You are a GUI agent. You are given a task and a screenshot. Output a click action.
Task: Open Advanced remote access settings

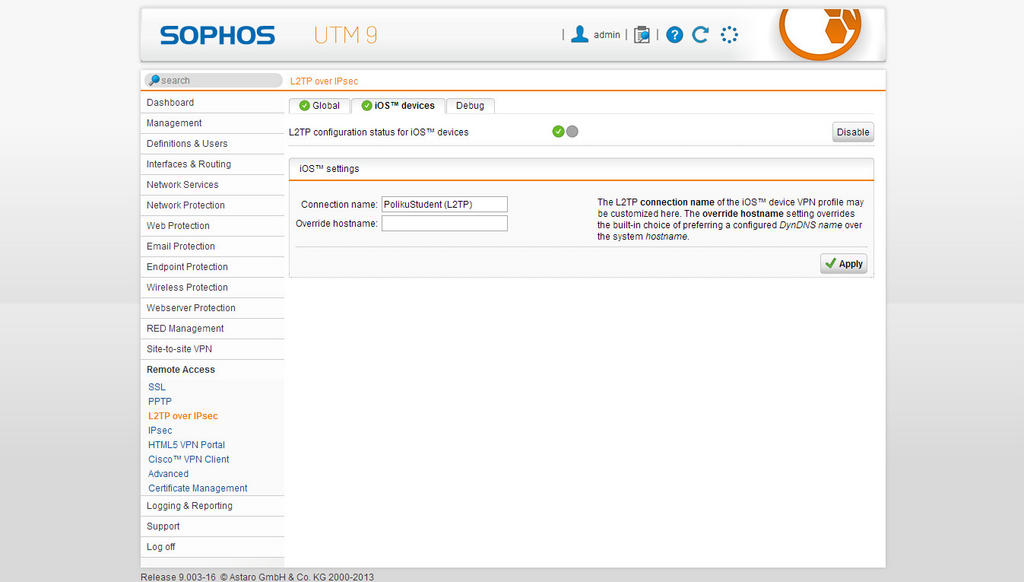click(x=168, y=474)
